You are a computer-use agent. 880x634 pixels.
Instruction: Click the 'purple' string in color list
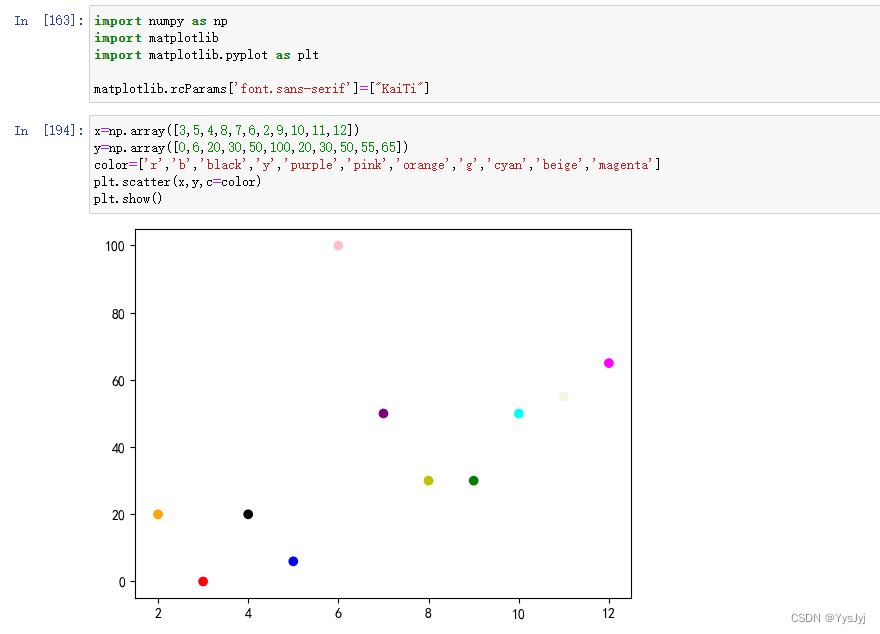pyautogui.click(x=311, y=165)
